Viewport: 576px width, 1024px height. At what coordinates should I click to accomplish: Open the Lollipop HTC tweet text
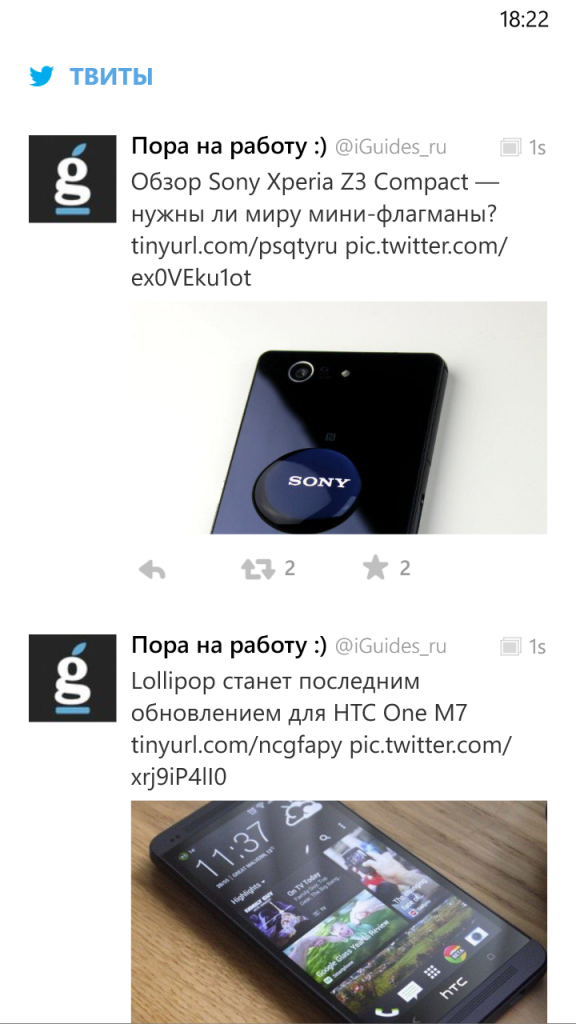tap(299, 697)
